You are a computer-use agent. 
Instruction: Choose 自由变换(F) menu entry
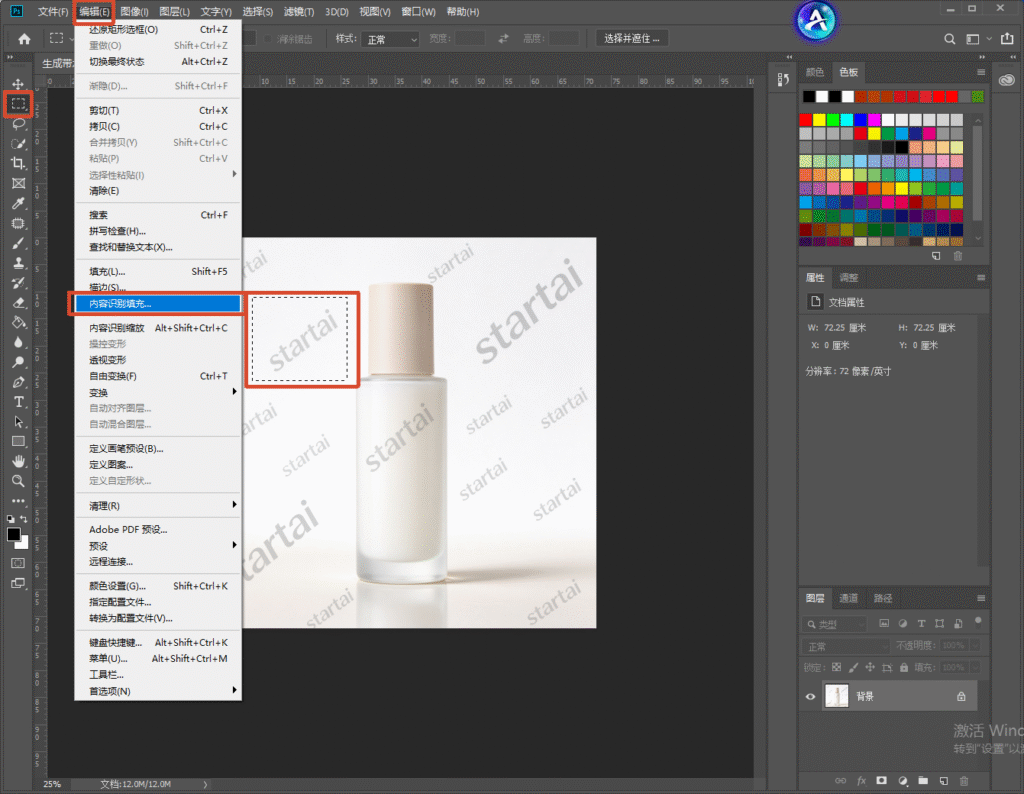click(157, 376)
